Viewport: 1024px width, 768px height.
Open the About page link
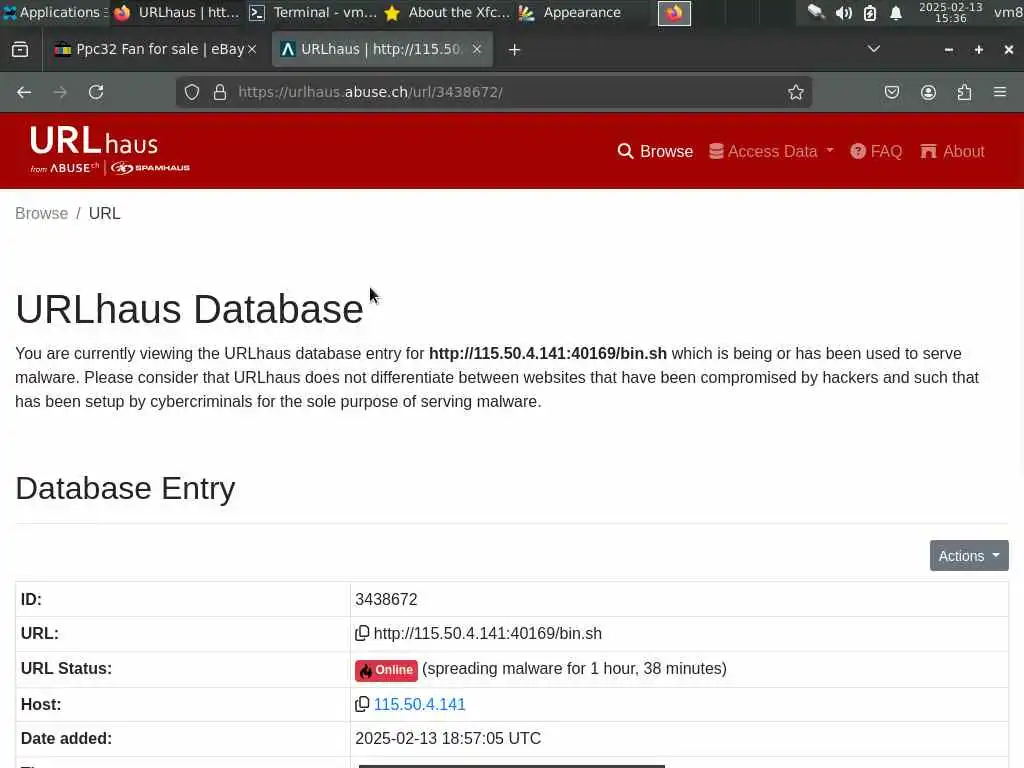tap(952, 152)
